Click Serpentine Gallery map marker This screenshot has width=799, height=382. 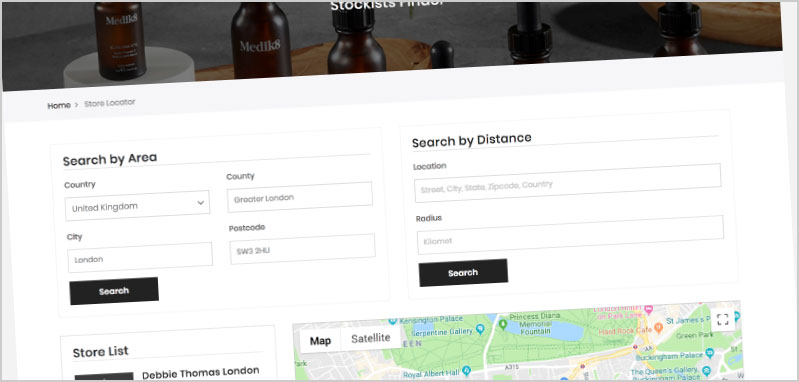tap(480, 330)
